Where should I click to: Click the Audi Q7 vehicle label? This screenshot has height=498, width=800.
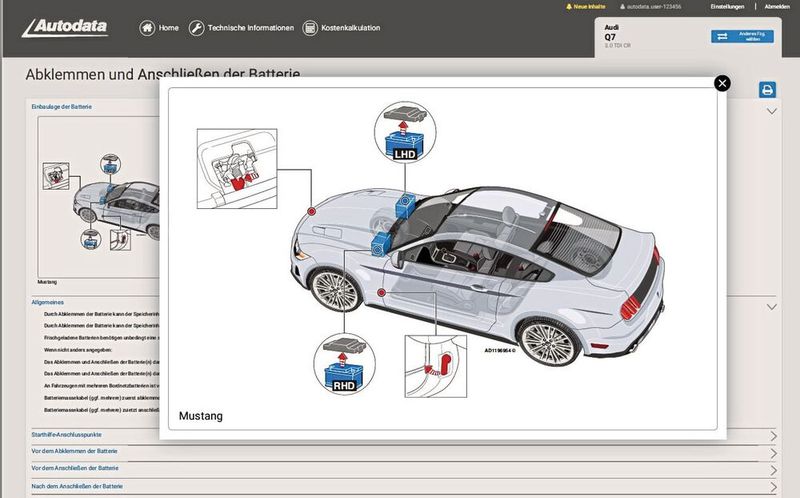click(x=618, y=36)
